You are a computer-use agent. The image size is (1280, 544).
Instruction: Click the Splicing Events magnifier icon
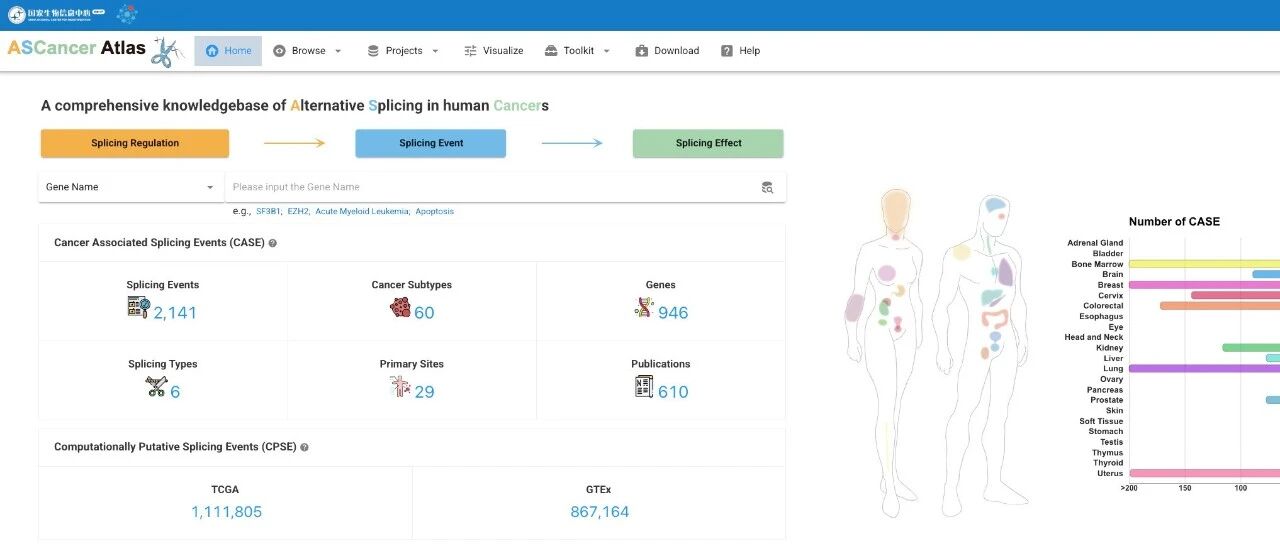pos(138,308)
